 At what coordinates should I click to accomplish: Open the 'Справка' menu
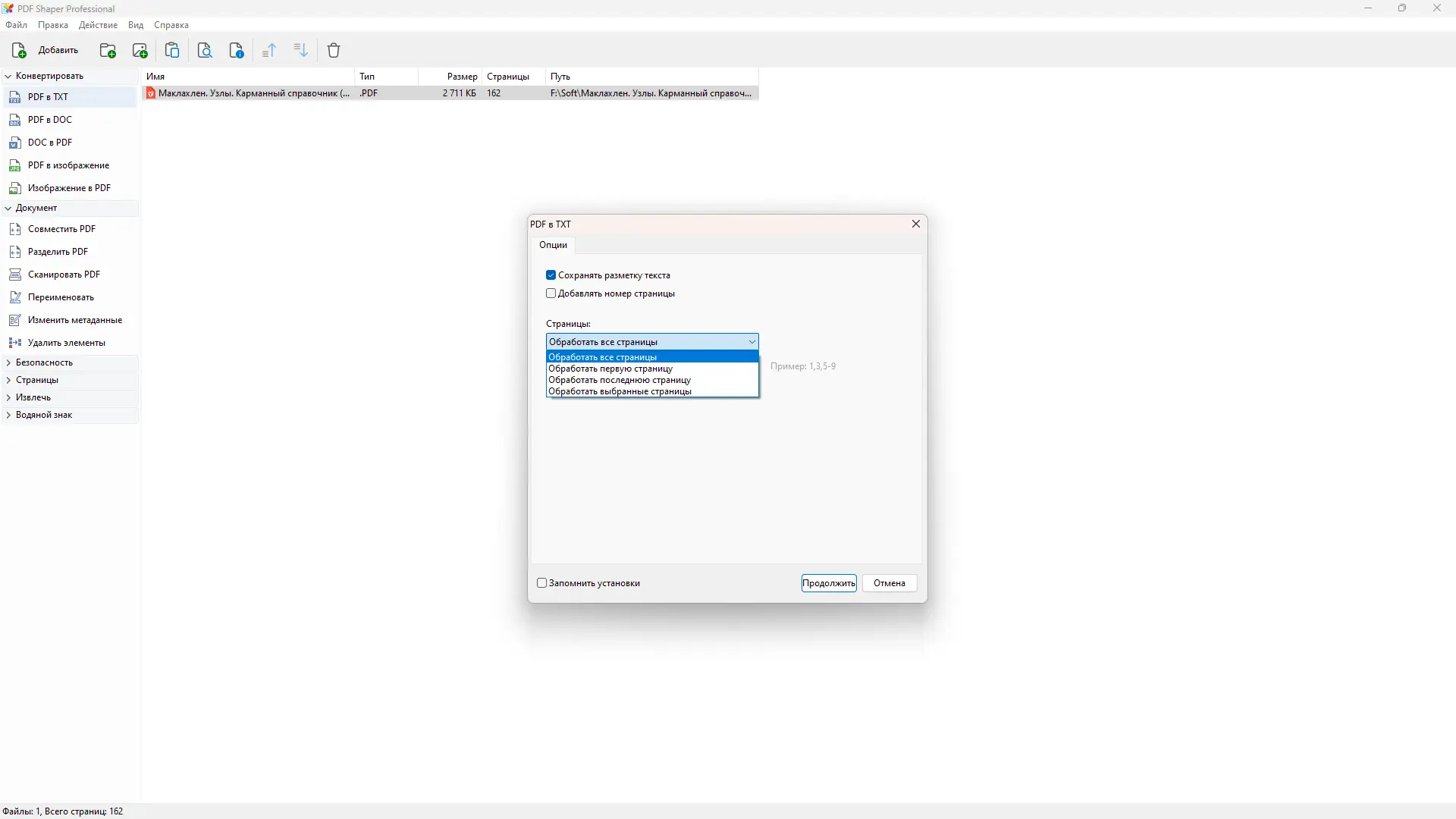click(x=171, y=25)
